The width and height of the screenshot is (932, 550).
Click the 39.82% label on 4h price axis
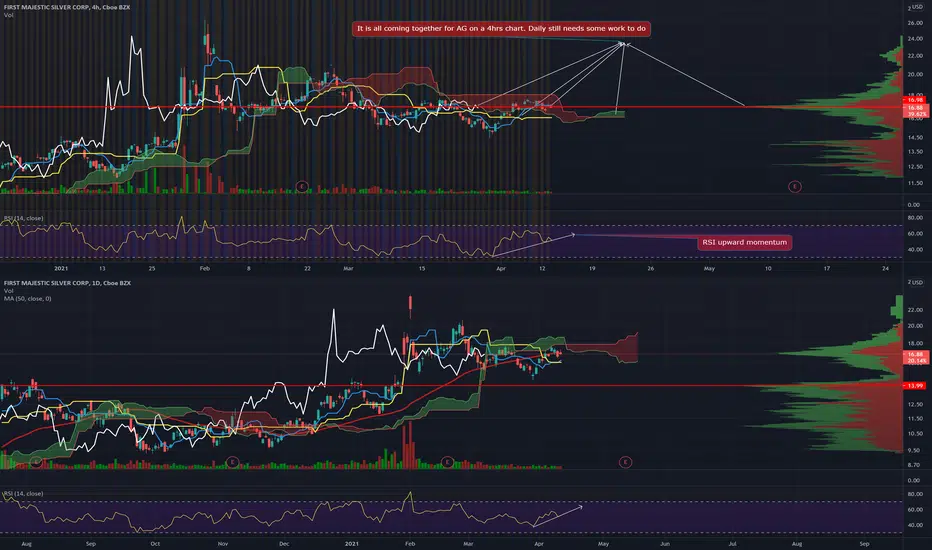pyautogui.click(x=916, y=114)
